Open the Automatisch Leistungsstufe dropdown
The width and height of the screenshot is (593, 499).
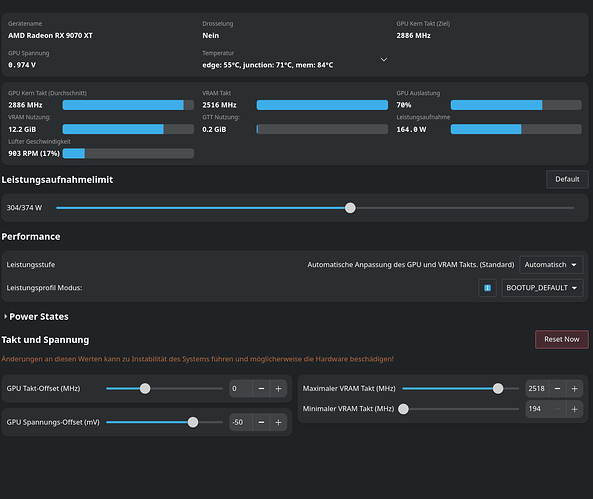551,265
